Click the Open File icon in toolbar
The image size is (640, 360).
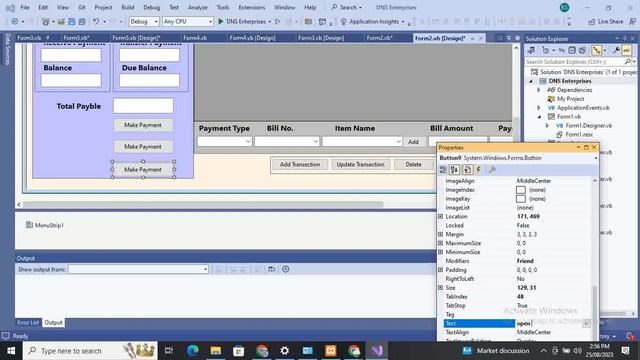[x=61, y=21]
